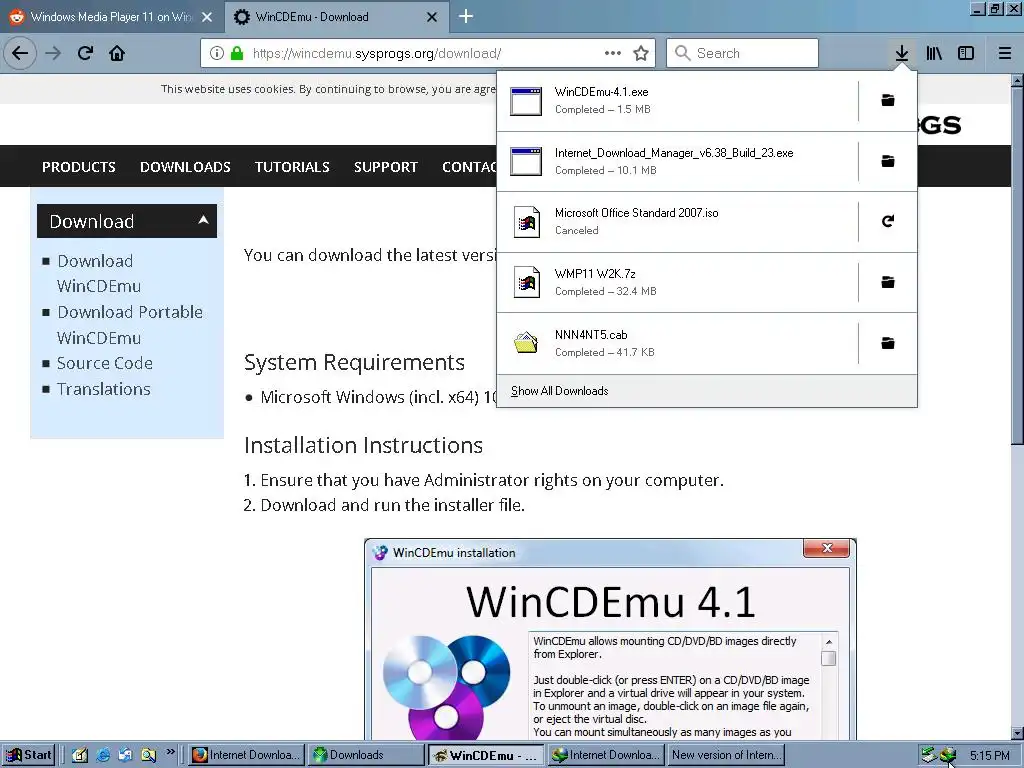Click the system clock 5:15 PM

click(989, 756)
